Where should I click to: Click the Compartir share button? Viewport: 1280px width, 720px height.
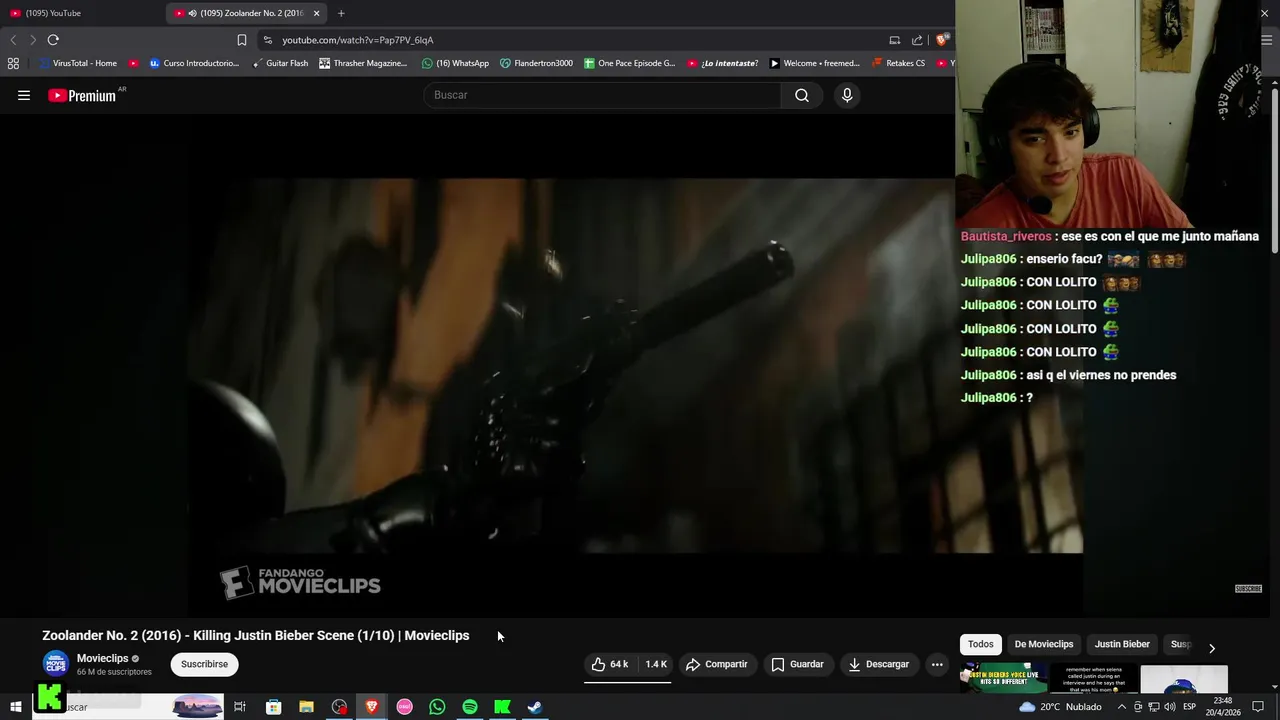click(716, 664)
